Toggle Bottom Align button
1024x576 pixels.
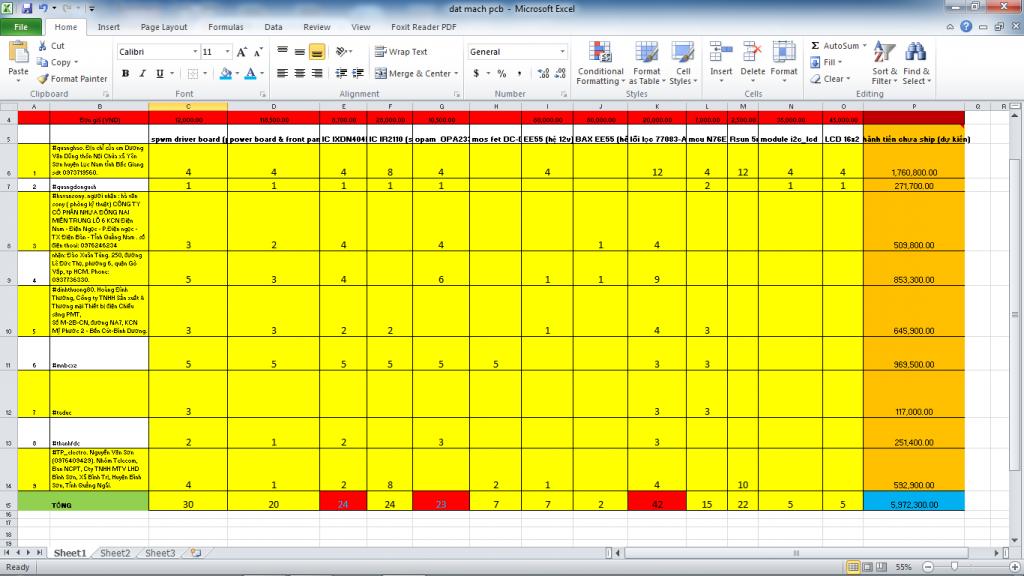tap(317, 52)
